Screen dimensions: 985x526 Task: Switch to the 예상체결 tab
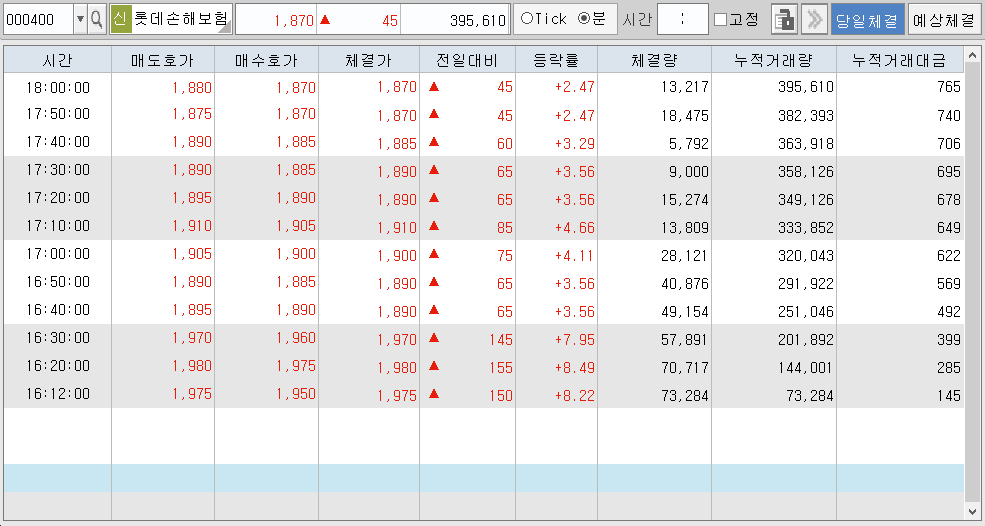coord(945,19)
